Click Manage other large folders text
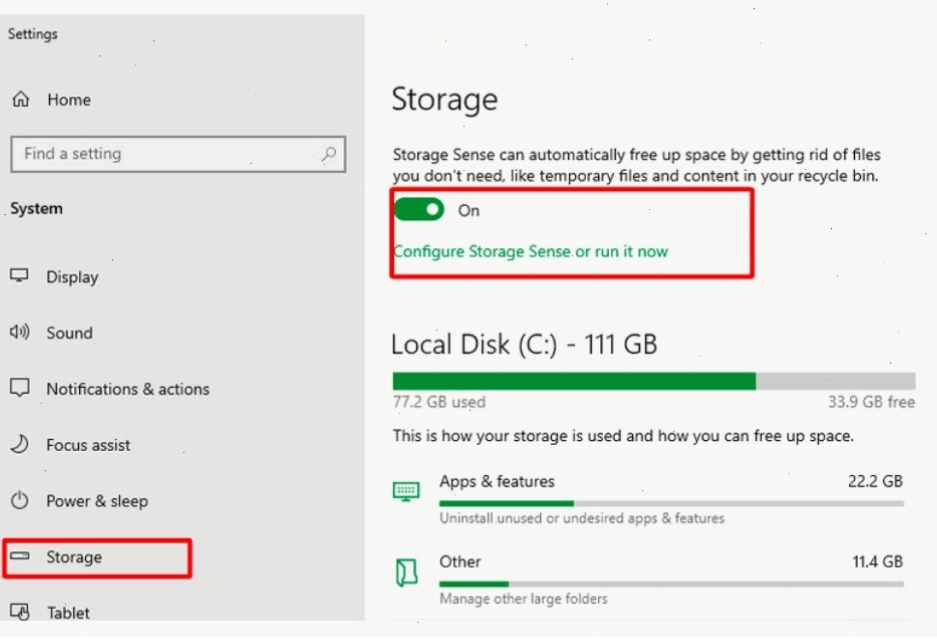937x639 pixels. point(523,599)
